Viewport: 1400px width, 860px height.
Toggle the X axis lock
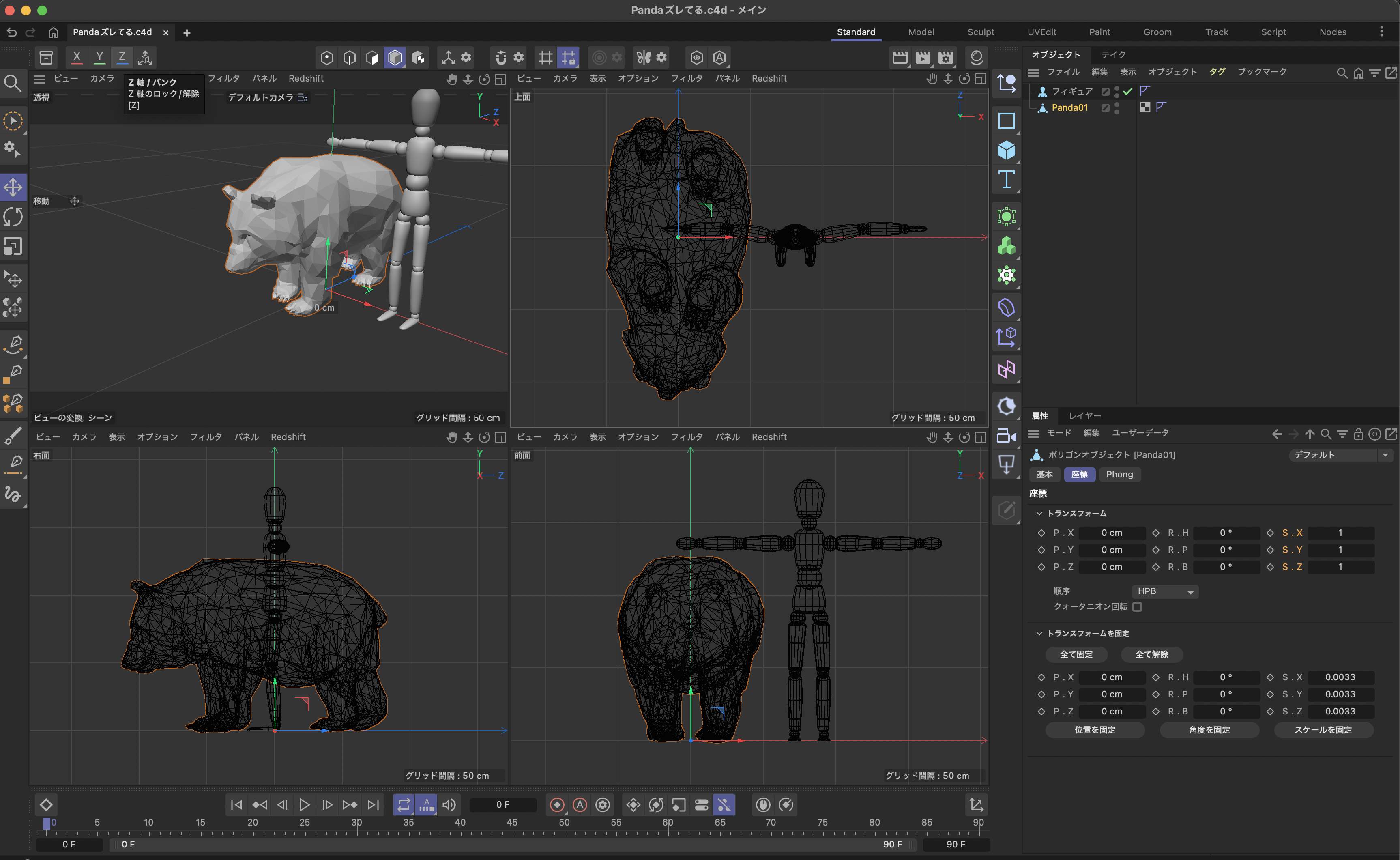pos(77,57)
